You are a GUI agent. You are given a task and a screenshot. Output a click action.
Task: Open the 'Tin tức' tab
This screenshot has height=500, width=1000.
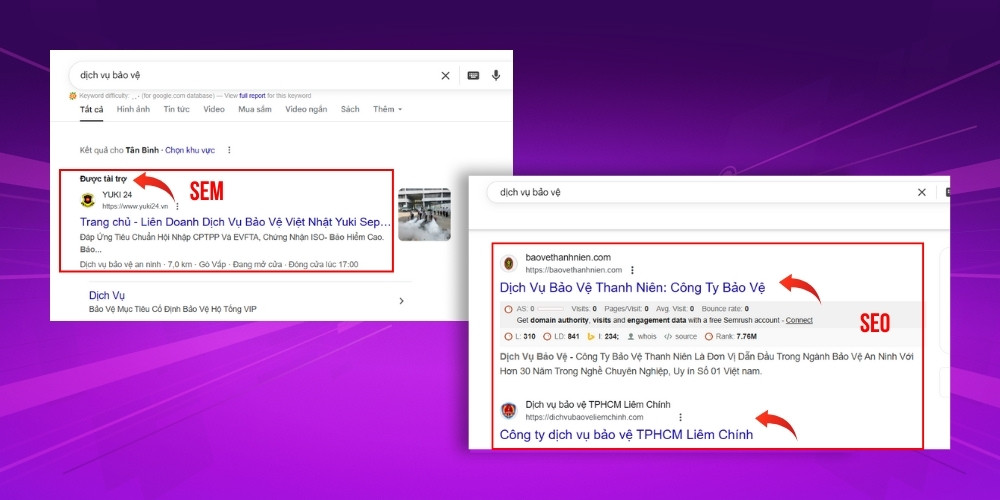[x=177, y=109]
